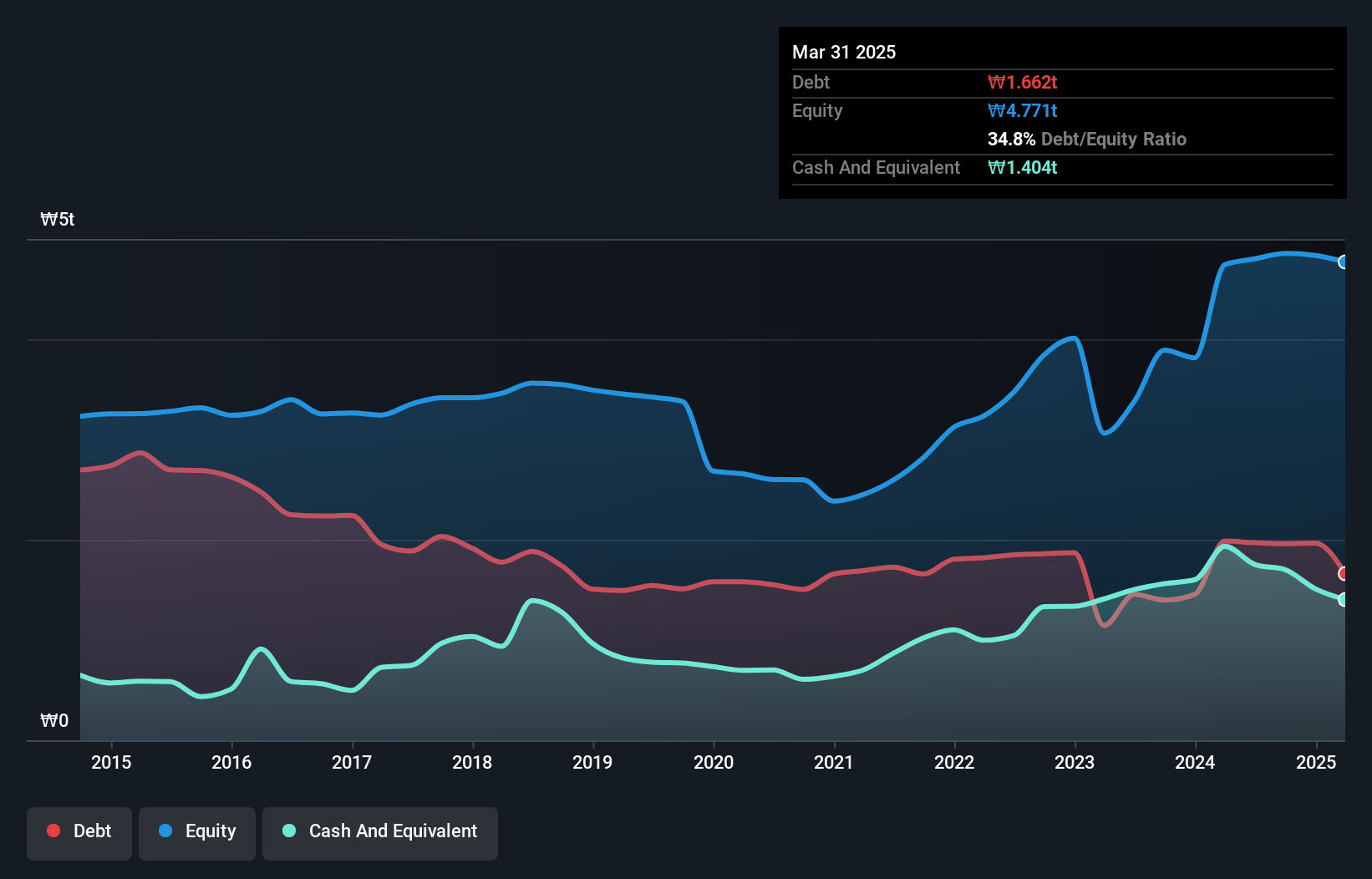Click the blue Equity legend dot
This screenshot has height=879, width=1372.
coord(165,830)
